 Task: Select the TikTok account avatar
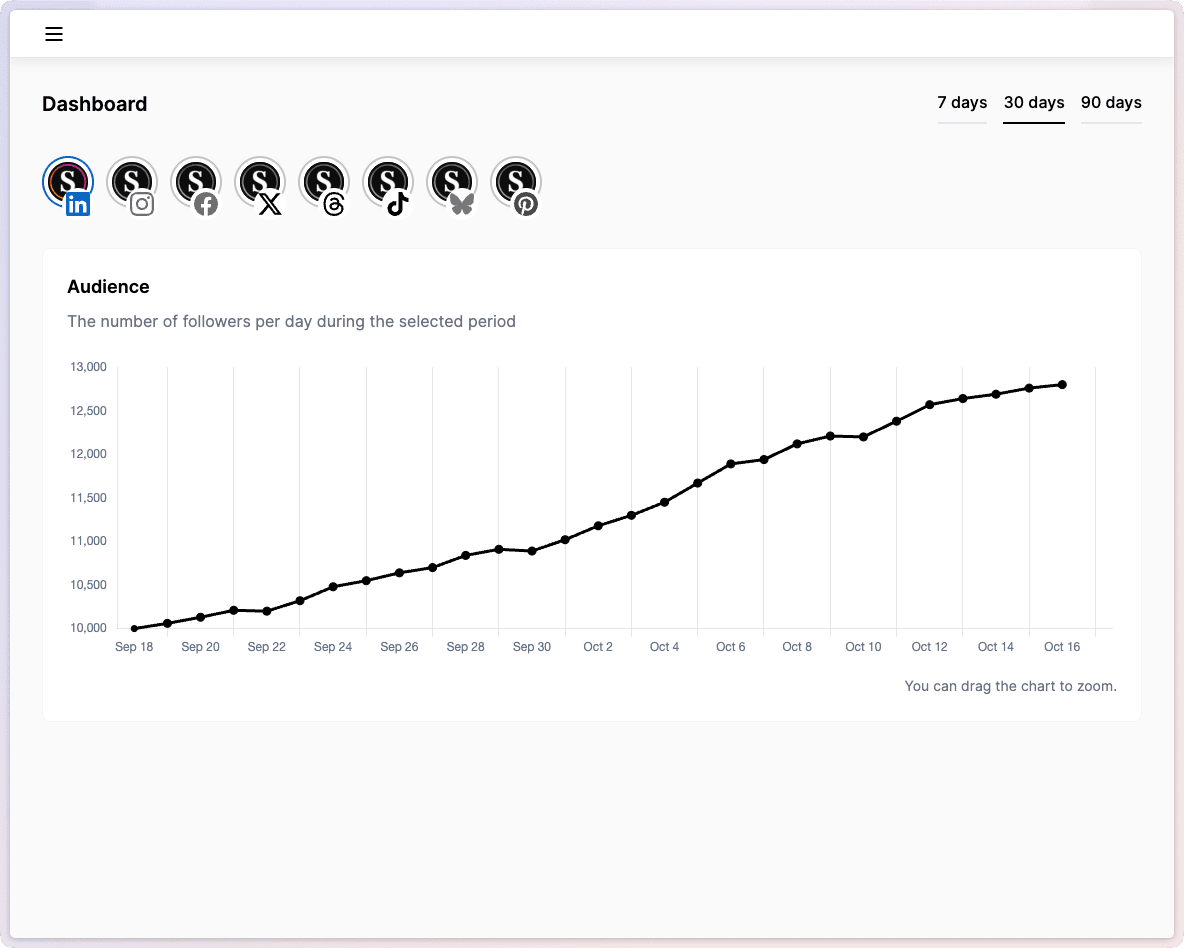tap(388, 183)
